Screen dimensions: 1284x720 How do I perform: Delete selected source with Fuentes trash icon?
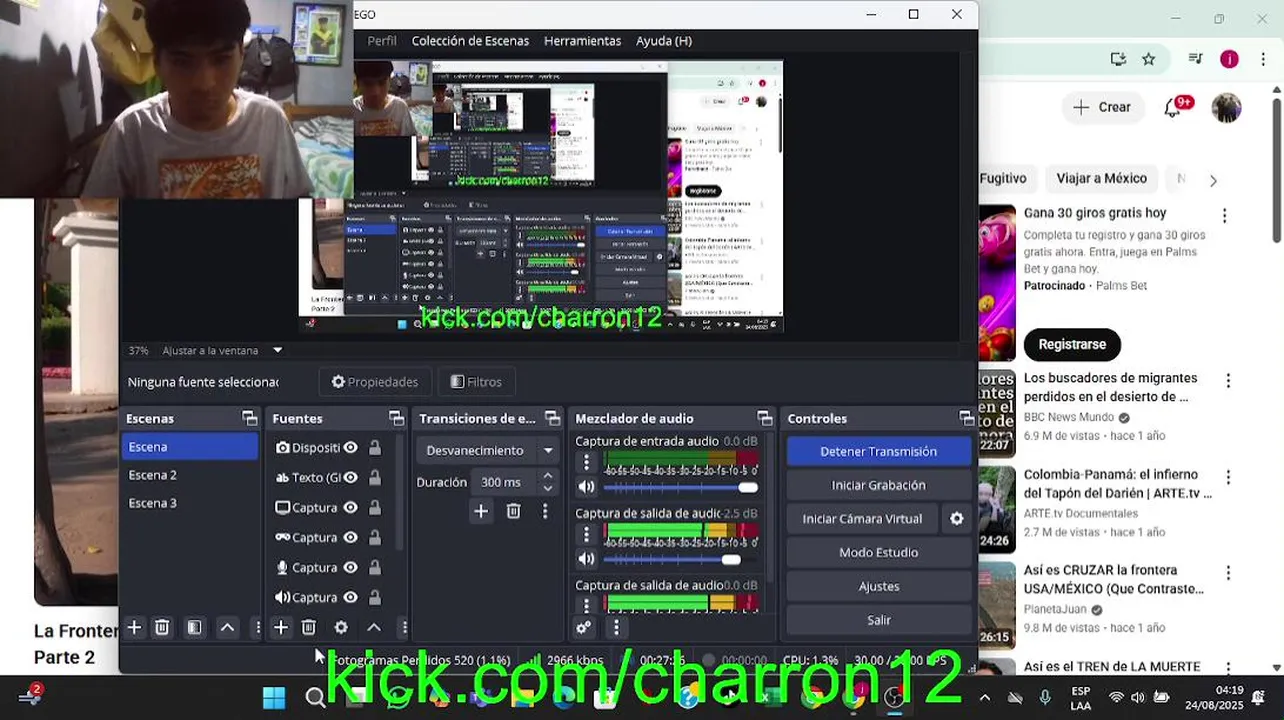pyautogui.click(x=309, y=628)
